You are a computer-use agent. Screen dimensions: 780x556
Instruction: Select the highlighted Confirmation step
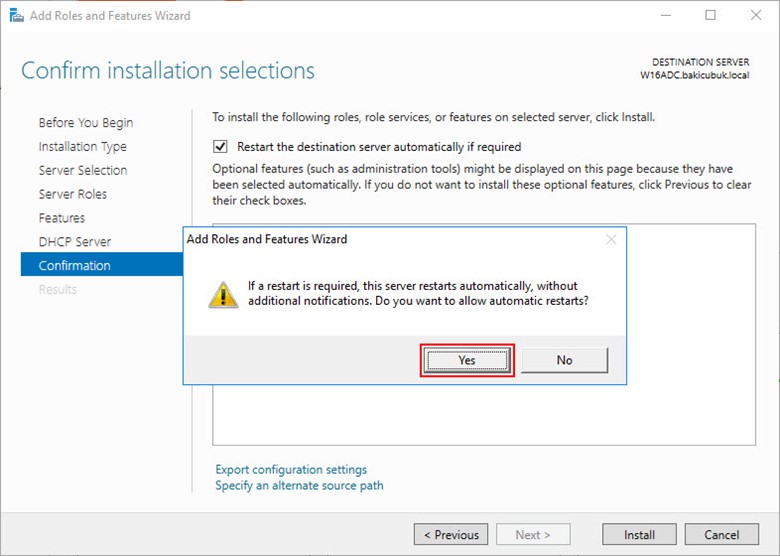75,266
